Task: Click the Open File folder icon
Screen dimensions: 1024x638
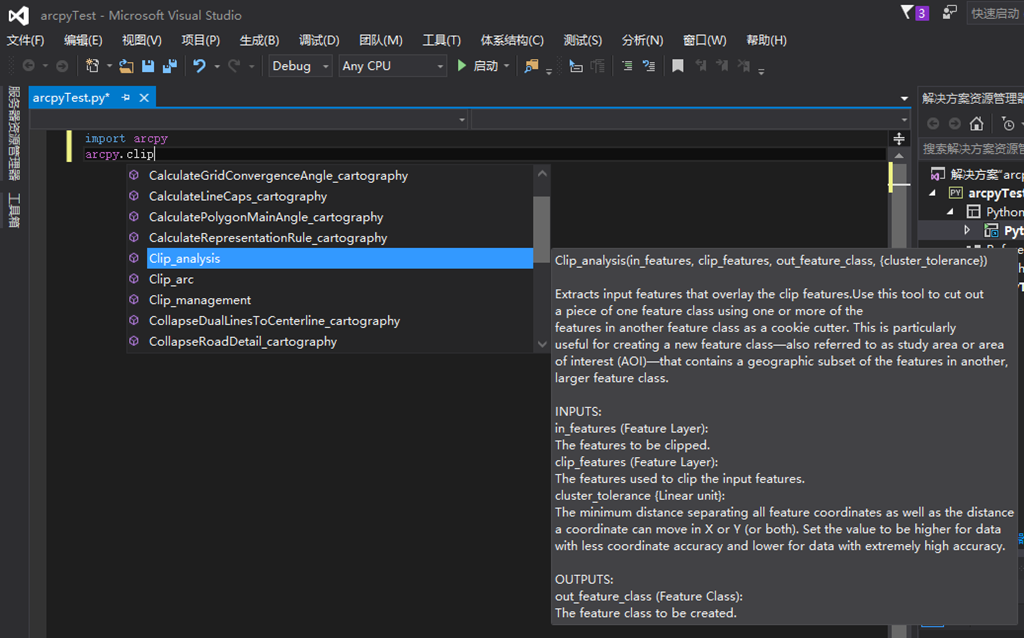Action: pos(126,65)
